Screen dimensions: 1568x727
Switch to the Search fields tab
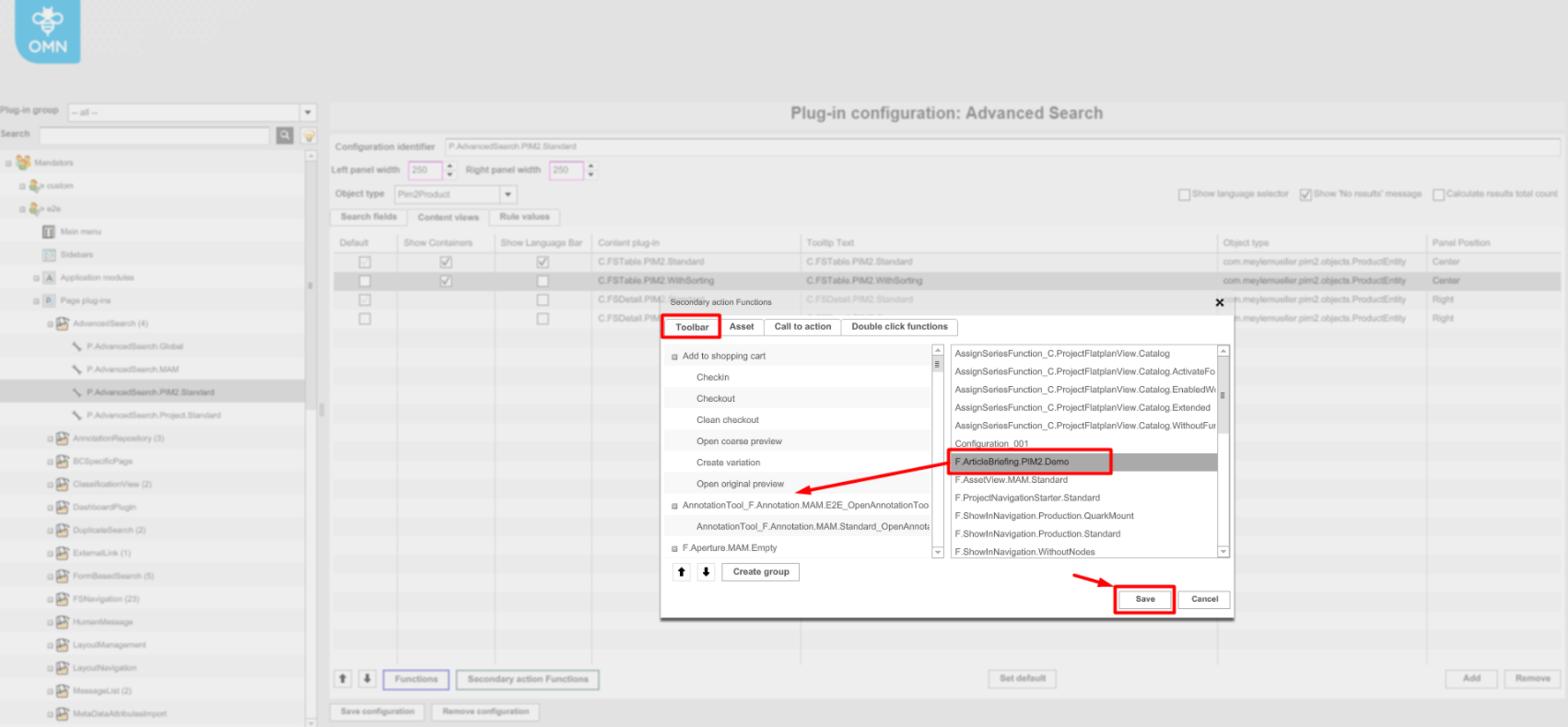point(369,217)
